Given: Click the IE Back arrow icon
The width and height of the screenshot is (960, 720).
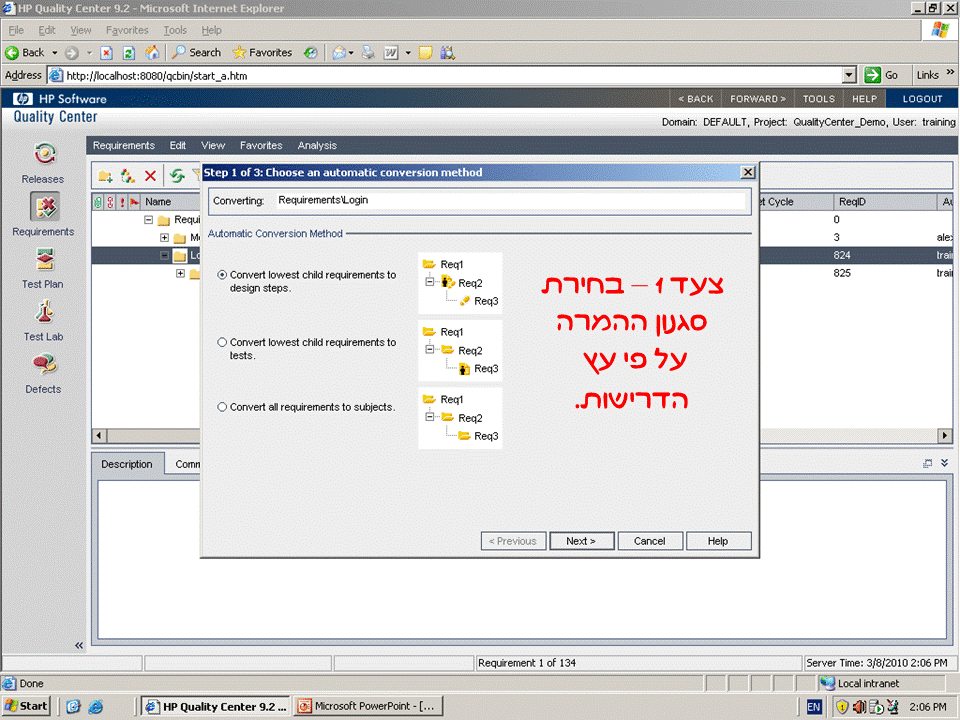Looking at the screenshot, I should point(12,53).
